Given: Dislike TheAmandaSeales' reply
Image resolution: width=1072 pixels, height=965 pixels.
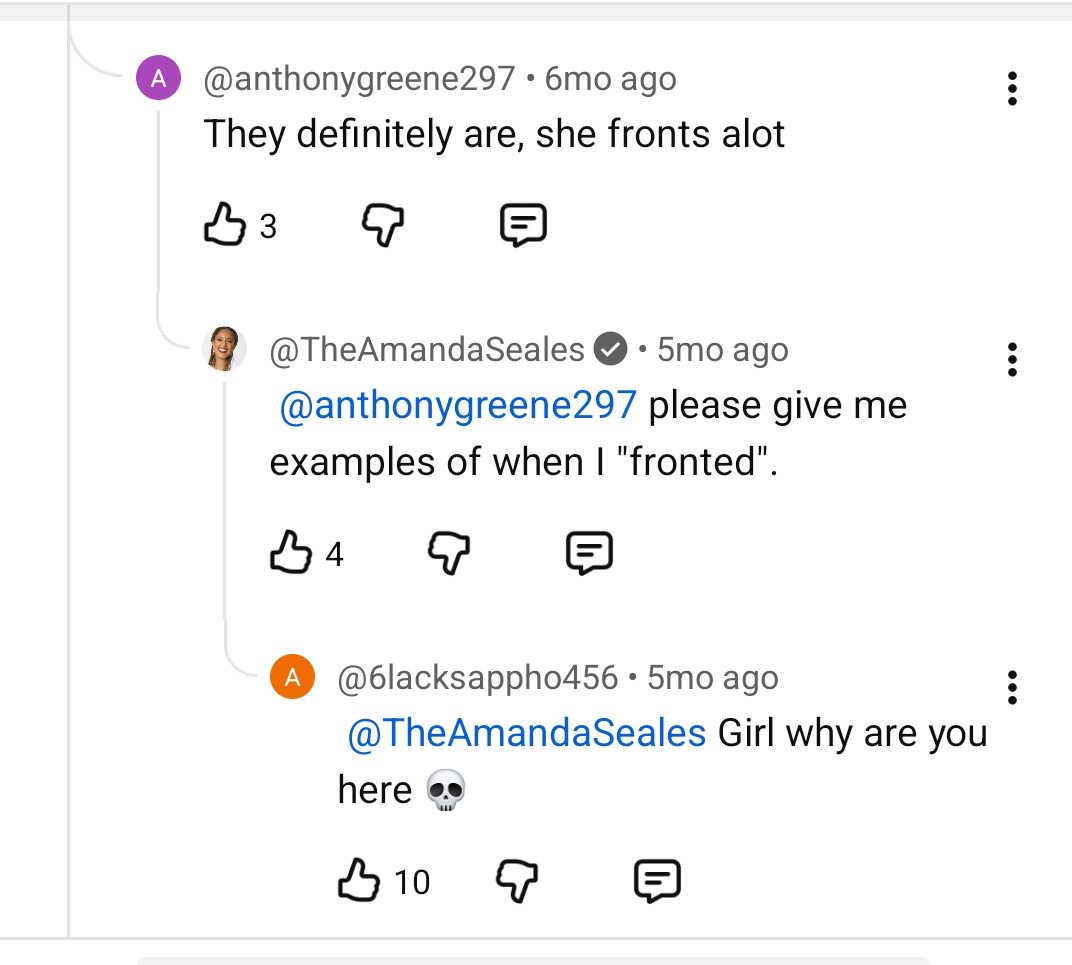Looking at the screenshot, I should point(449,552).
